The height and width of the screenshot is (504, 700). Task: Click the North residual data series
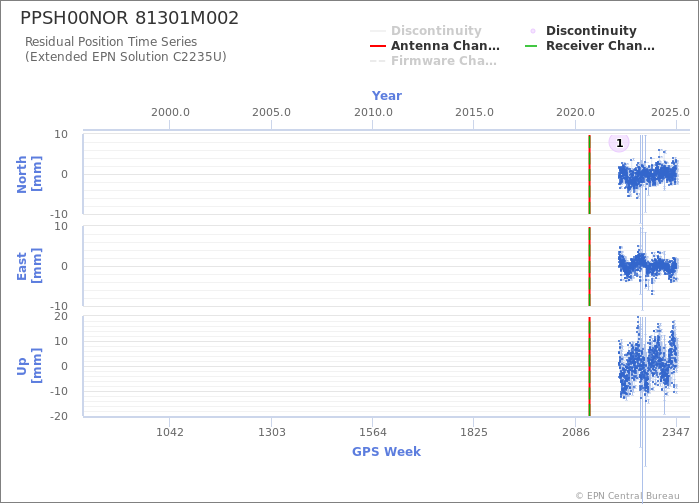(648, 175)
